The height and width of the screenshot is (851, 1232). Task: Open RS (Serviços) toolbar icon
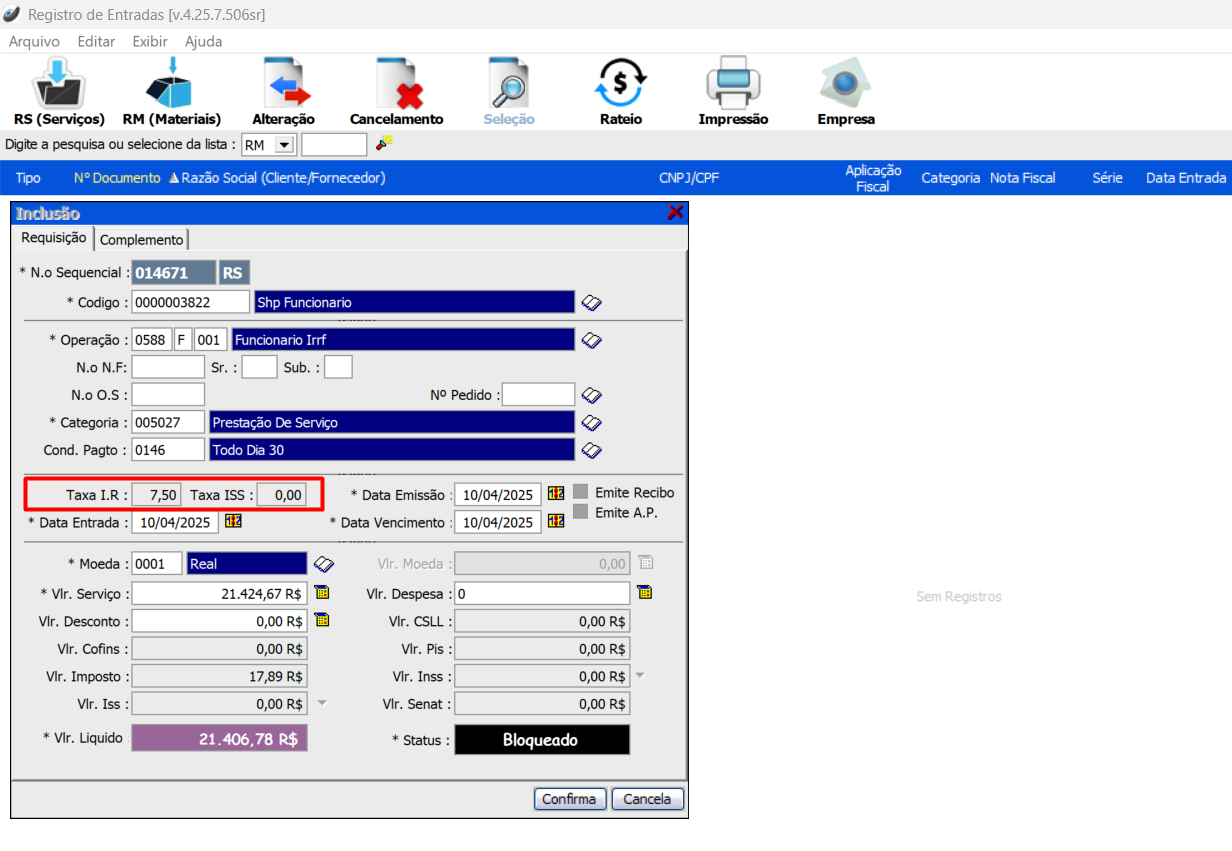click(59, 84)
